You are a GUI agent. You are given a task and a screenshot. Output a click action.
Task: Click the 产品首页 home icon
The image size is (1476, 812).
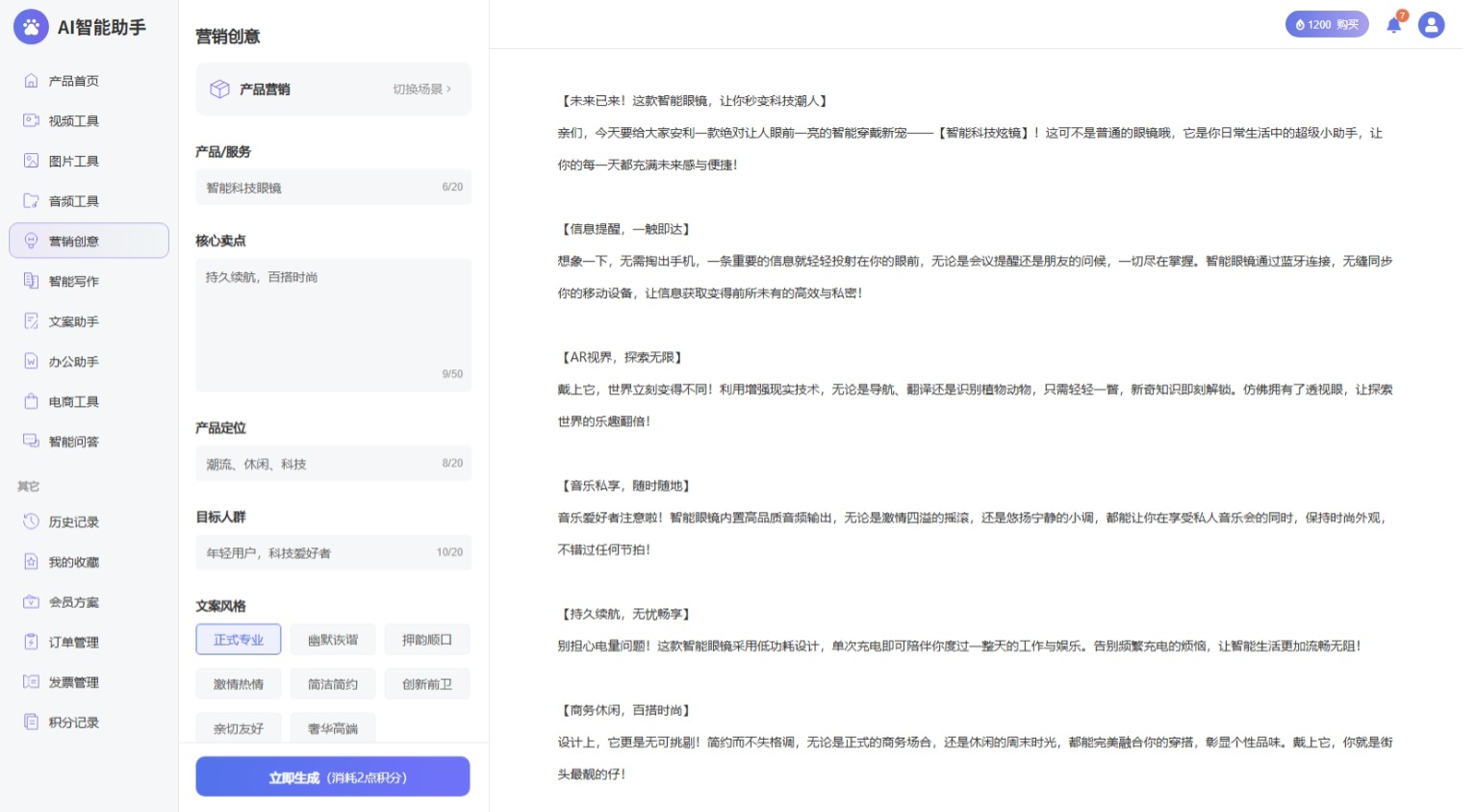tap(31, 81)
